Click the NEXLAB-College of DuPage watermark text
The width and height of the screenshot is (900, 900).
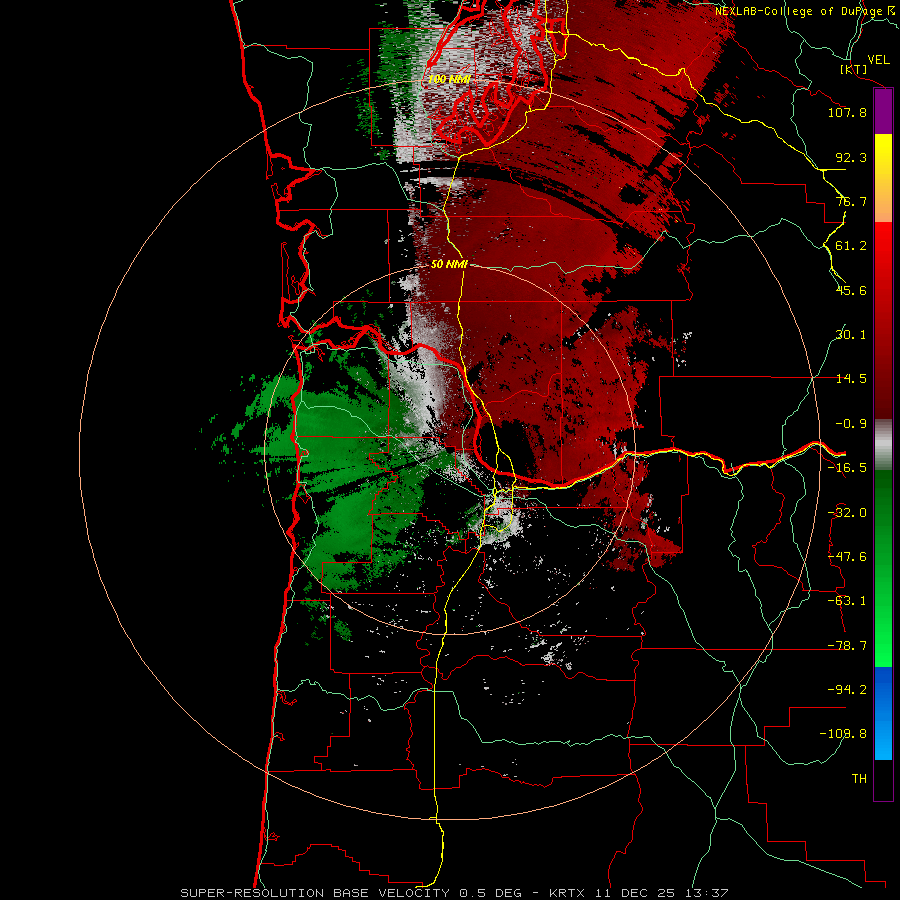click(x=805, y=11)
